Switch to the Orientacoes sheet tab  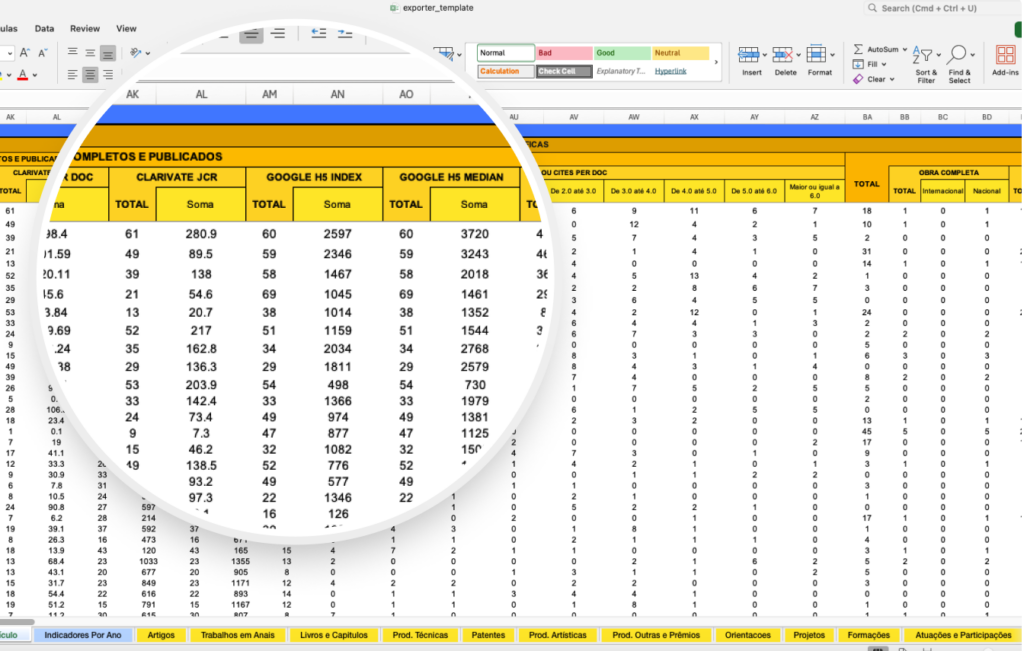[x=748, y=635]
